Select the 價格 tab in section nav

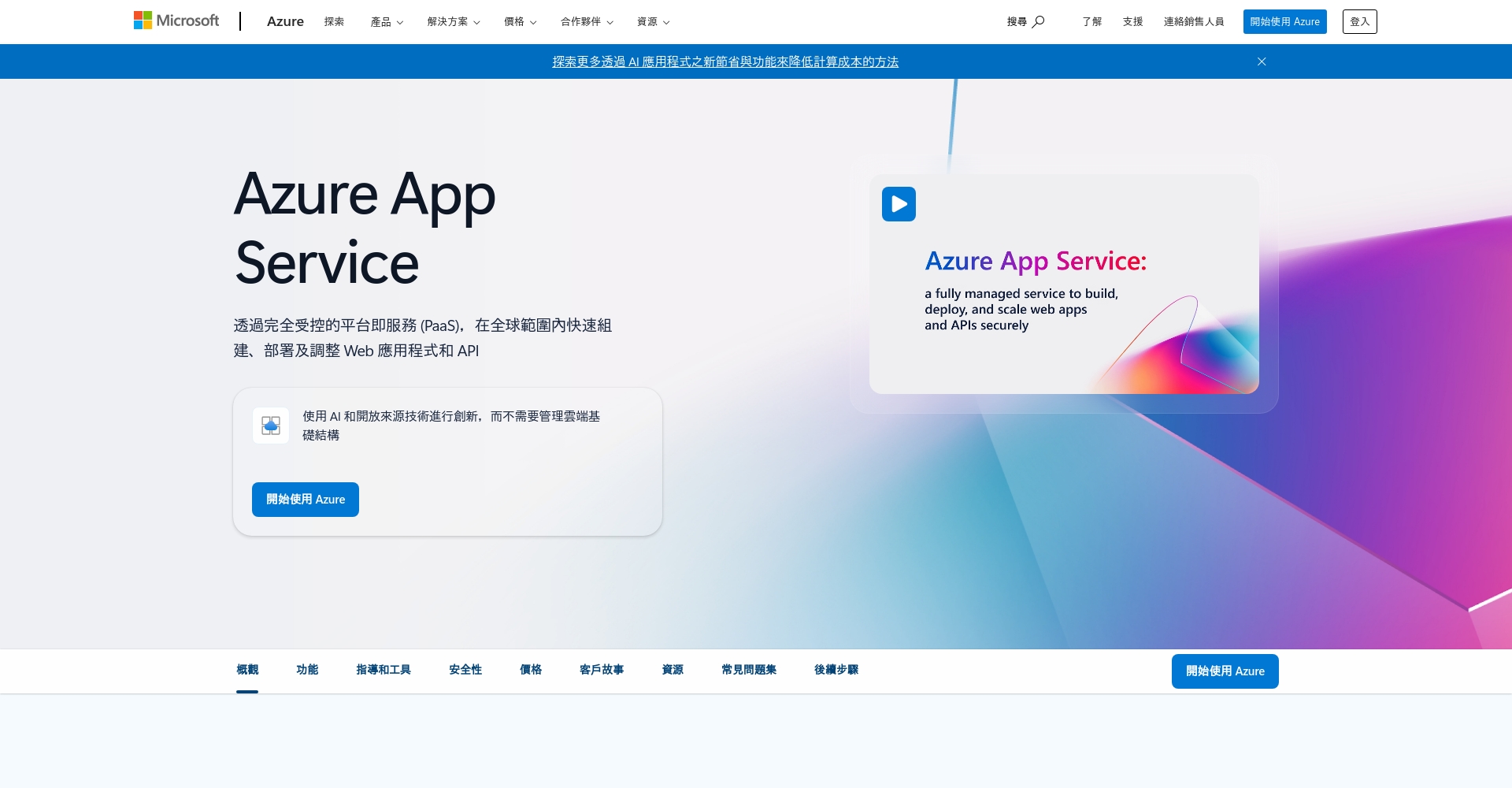(531, 670)
